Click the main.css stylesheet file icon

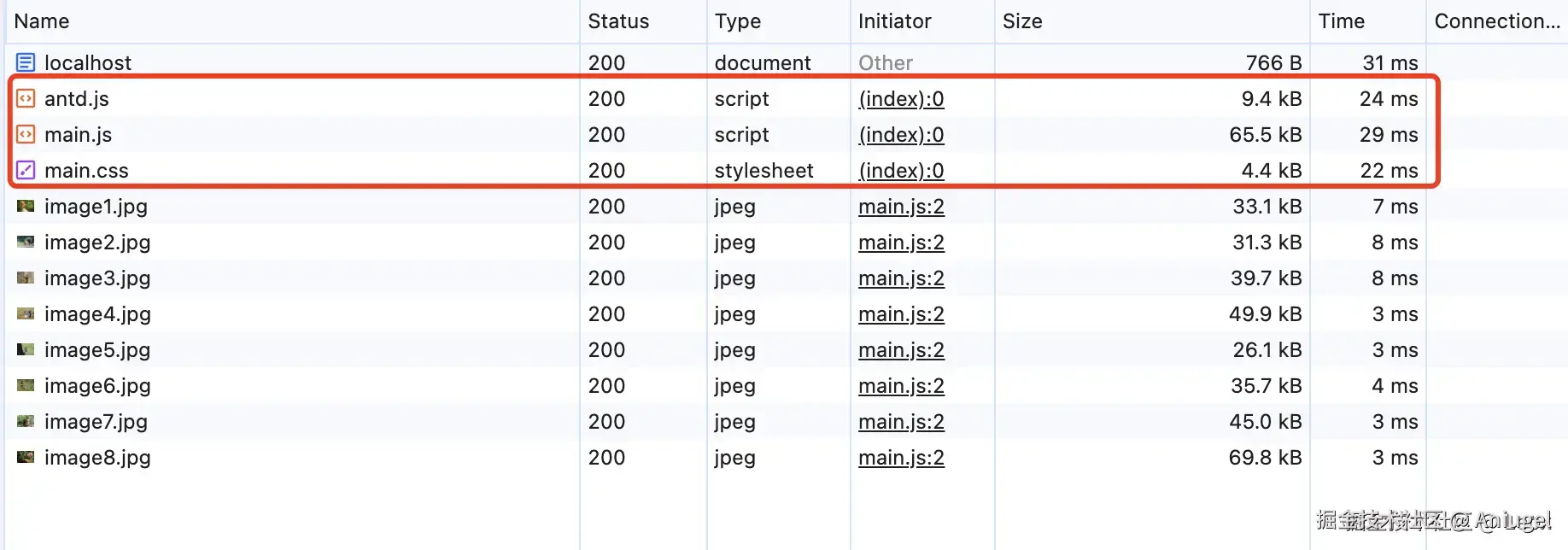26,170
